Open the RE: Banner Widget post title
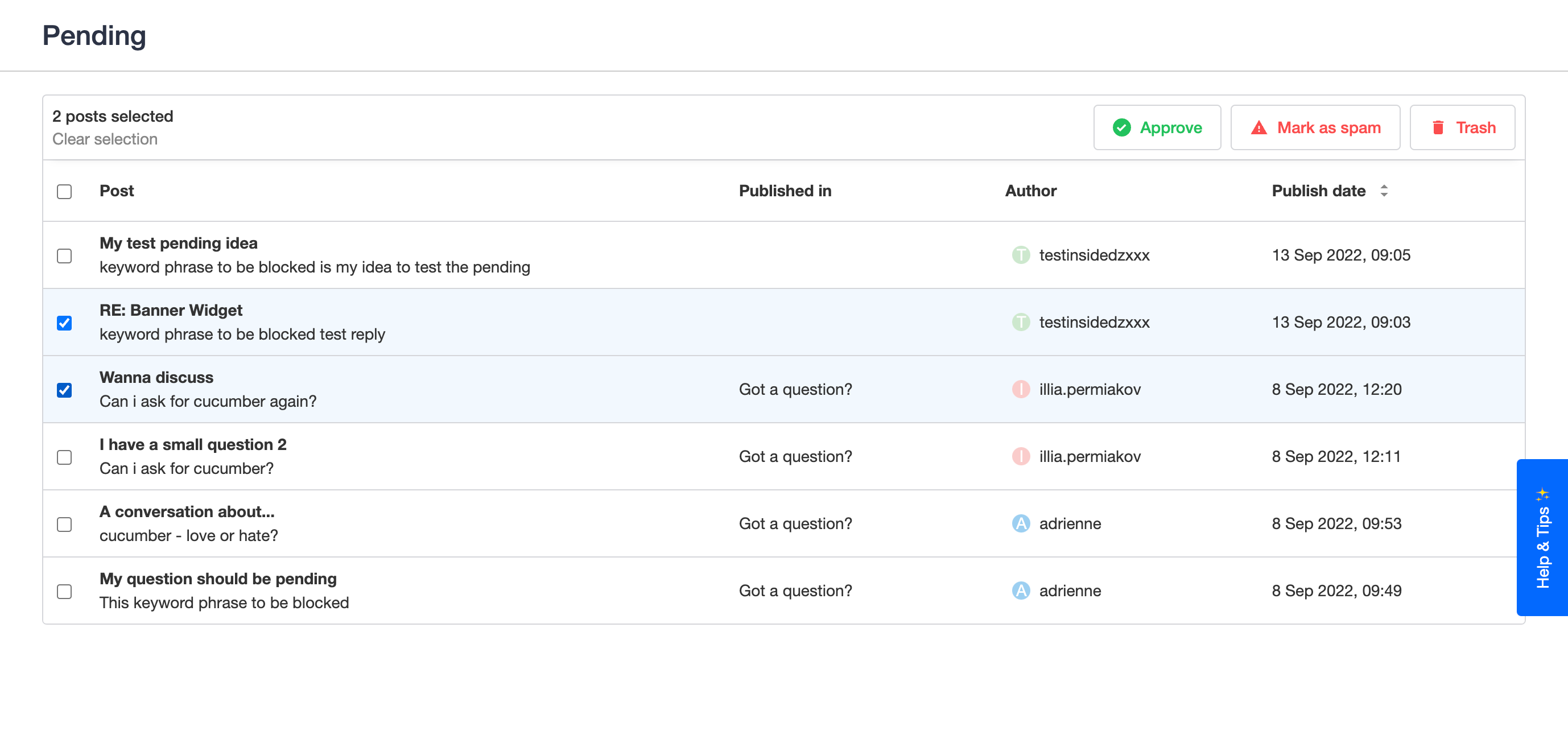This screenshot has width=1568, height=743. (x=171, y=311)
